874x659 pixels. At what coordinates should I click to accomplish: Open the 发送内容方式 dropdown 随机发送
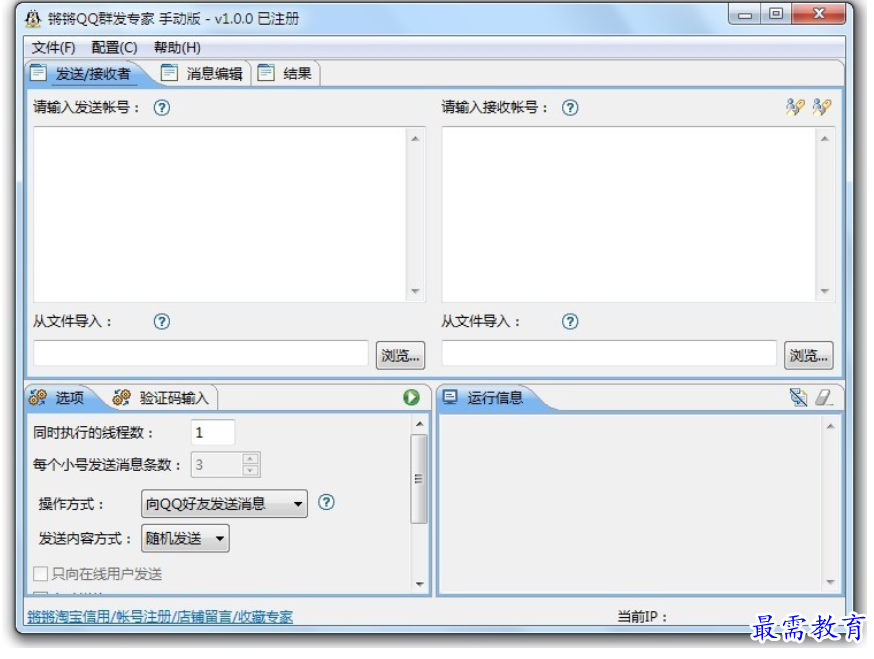[185, 539]
